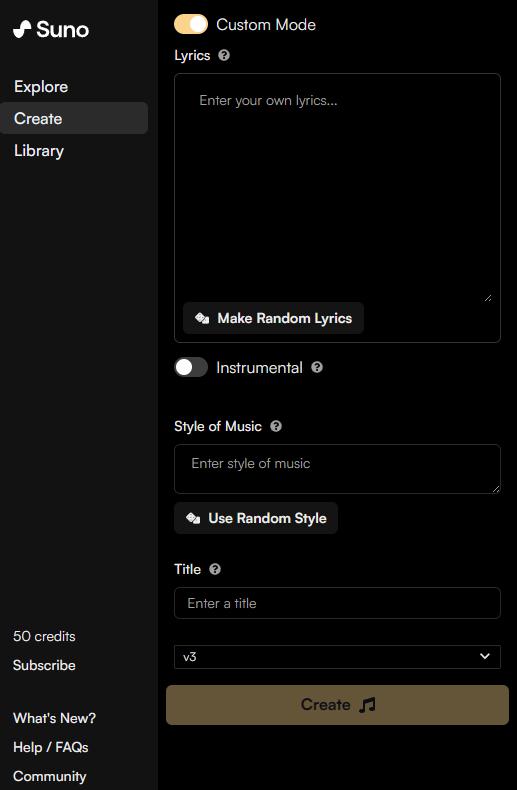Select Create in the sidebar menu
Image resolution: width=517 pixels, height=790 pixels.
[74, 118]
